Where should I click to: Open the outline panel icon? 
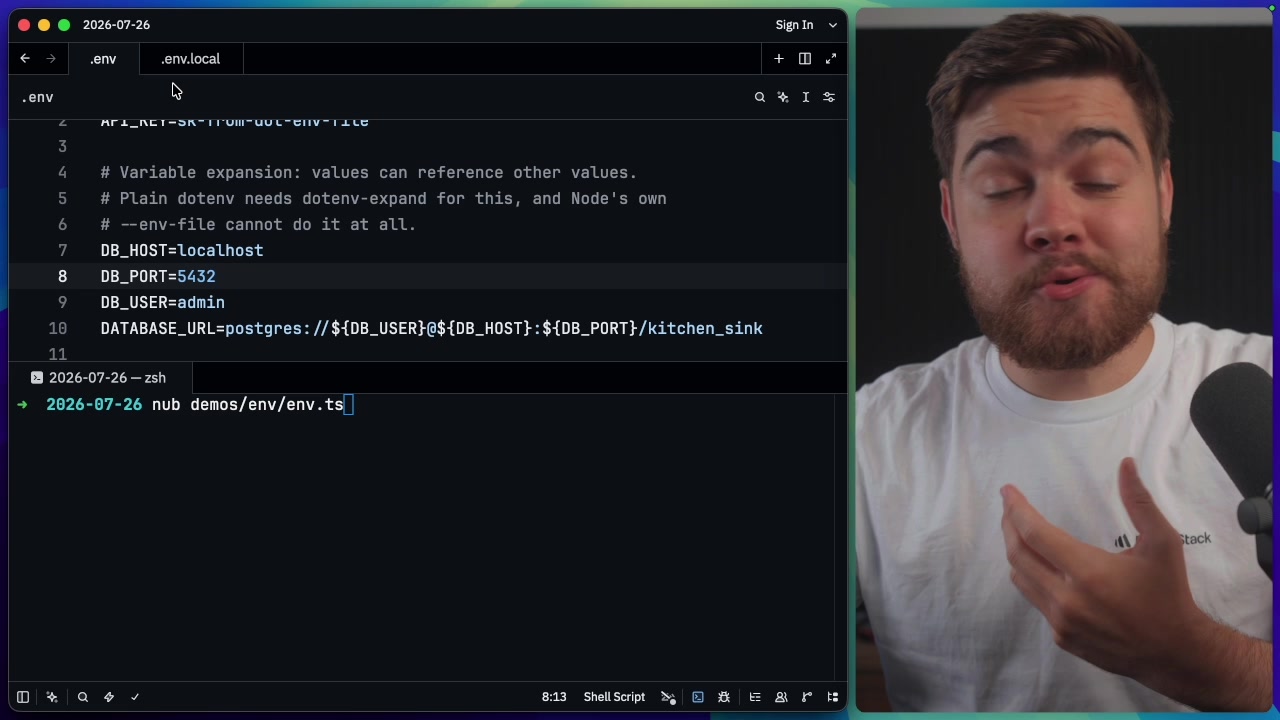pyautogui.click(x=755, y=697)
